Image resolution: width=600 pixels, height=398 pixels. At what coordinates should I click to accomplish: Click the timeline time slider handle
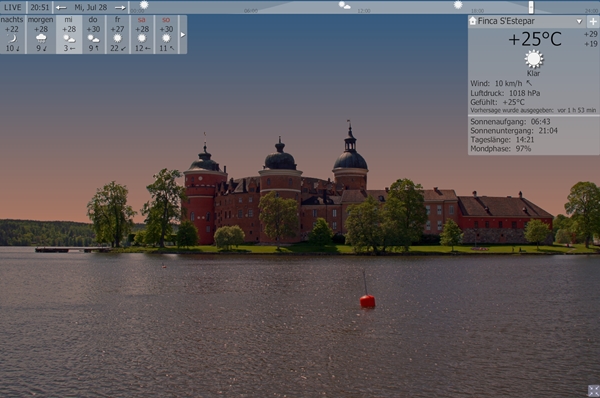point(531,7)
